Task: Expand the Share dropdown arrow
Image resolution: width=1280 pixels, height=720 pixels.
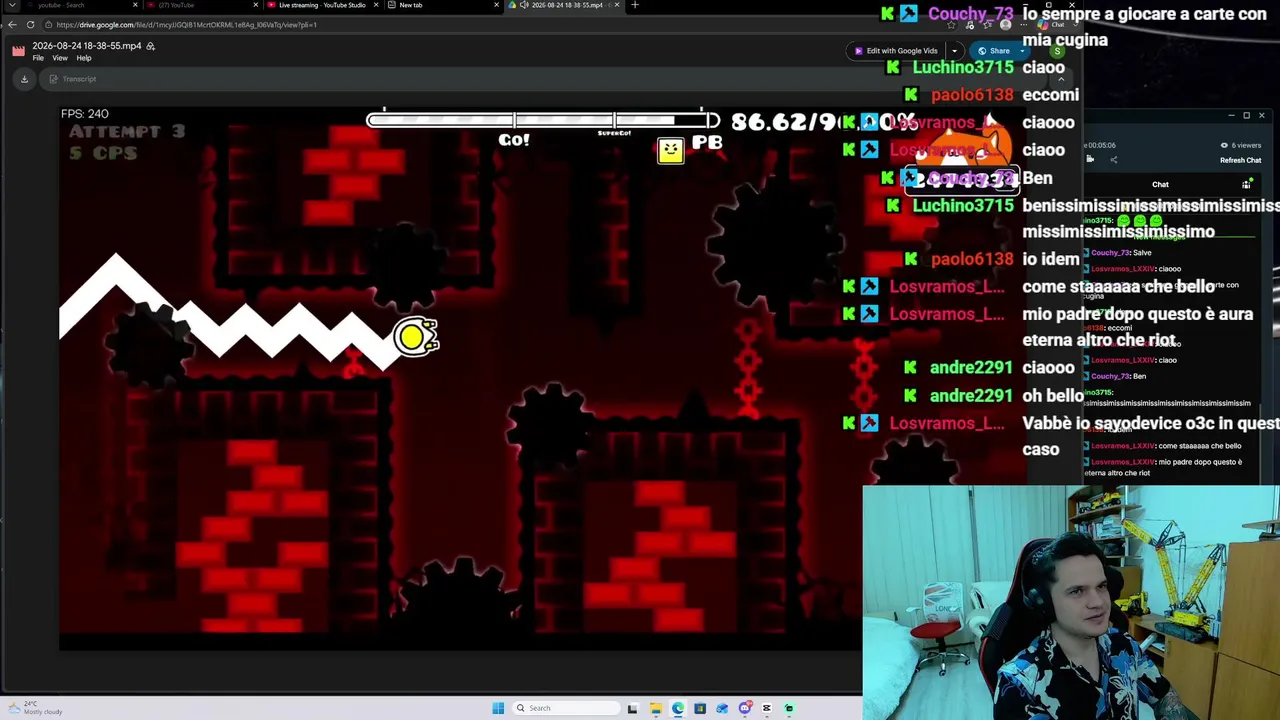Action: pyautogui.click(x=1020, y=51)
